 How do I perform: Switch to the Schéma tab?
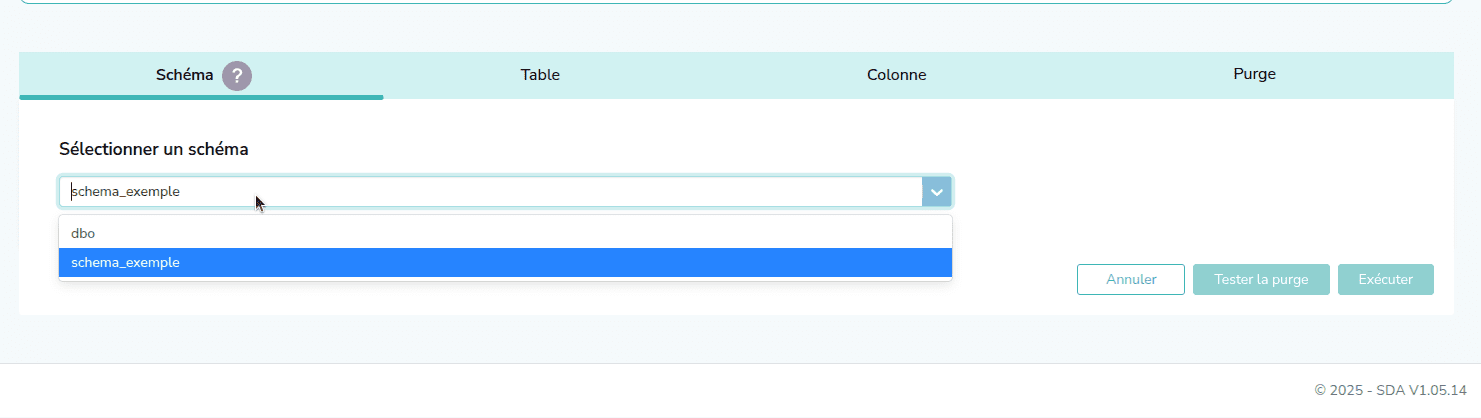click(185, 75)
